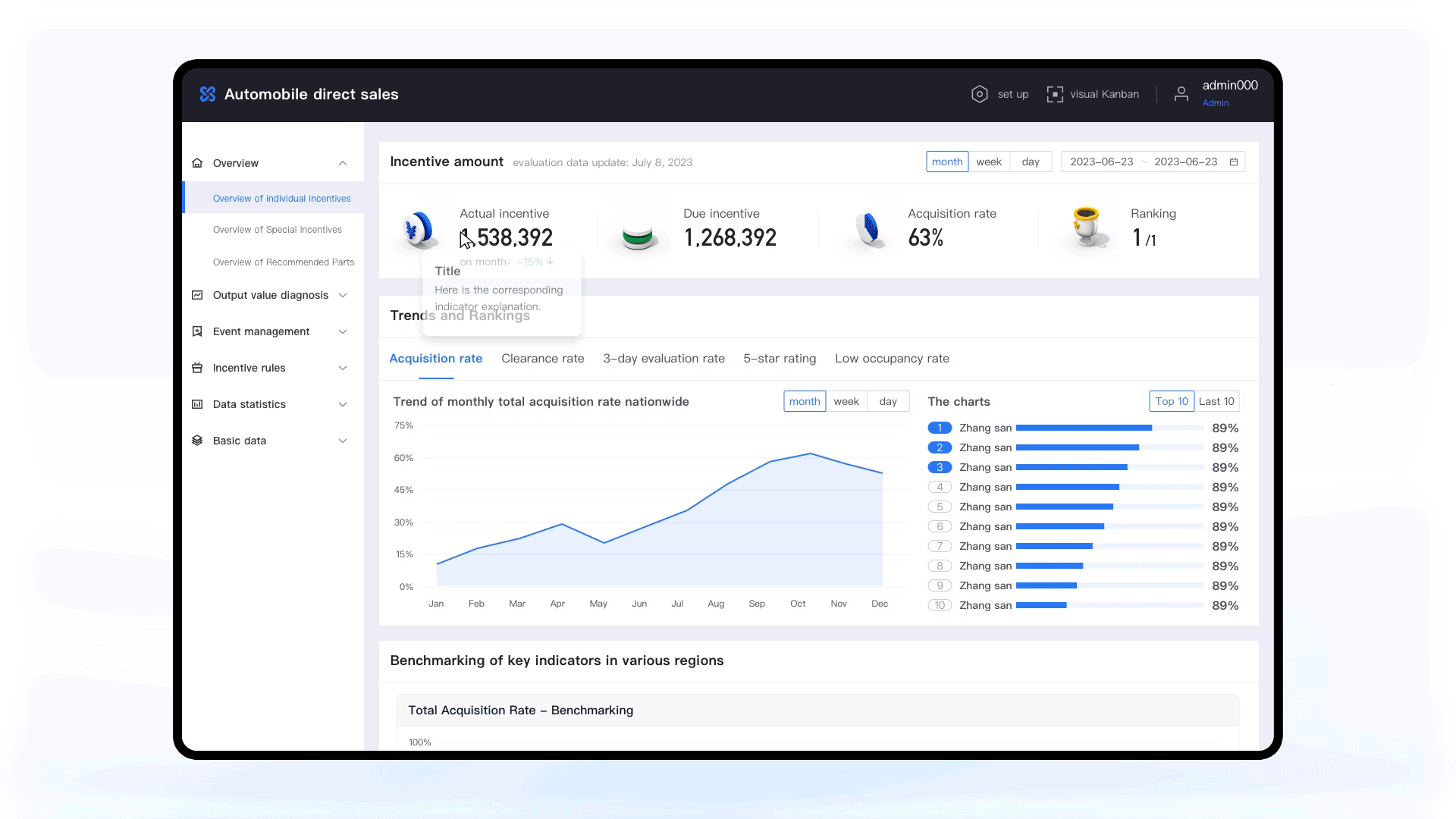The width and height of the screenshot is (1456, 819).
Task: Open the set up hexagon icon
Action: tap(979, 94)
